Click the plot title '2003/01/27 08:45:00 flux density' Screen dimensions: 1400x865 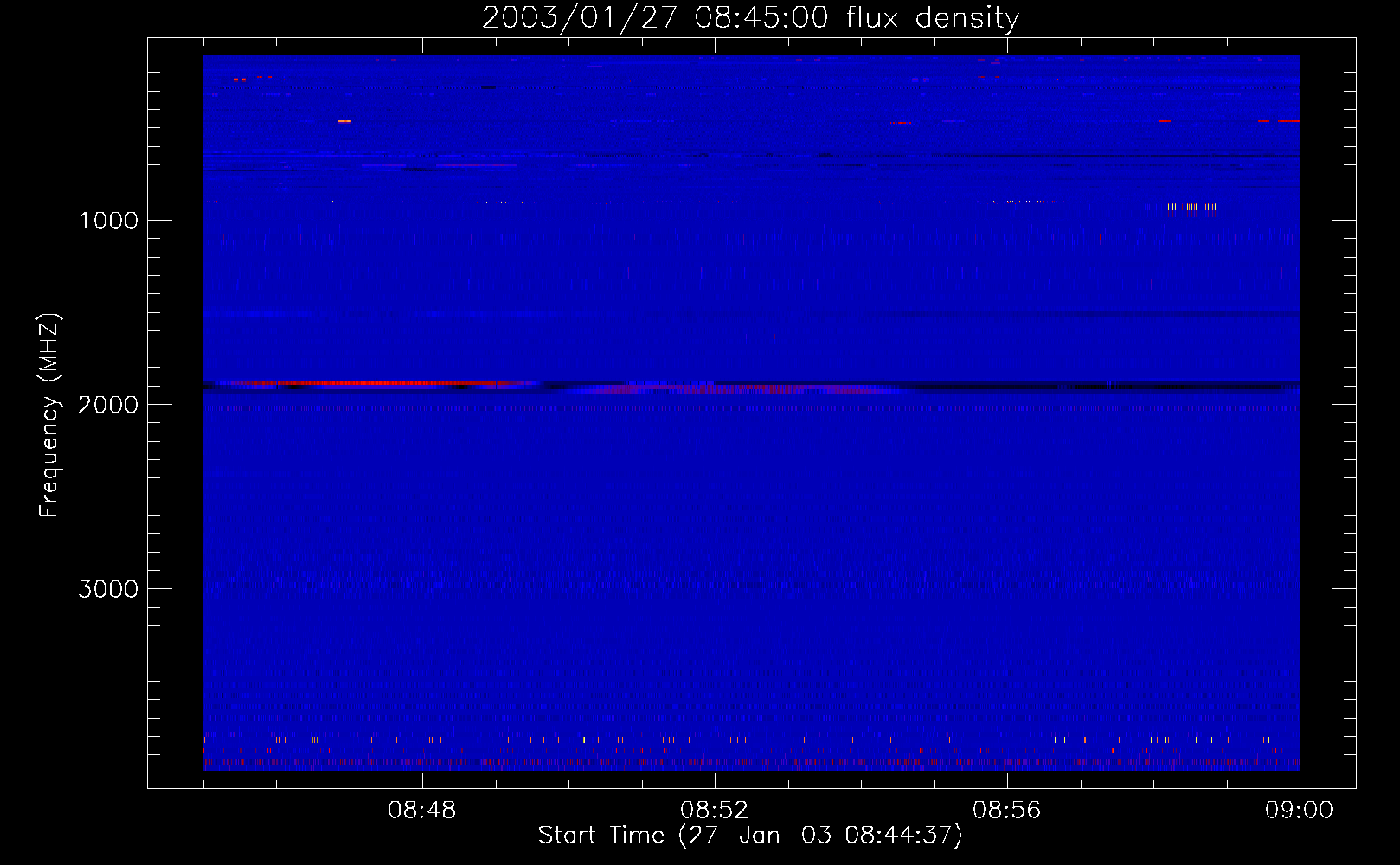(x=750, y=18)
